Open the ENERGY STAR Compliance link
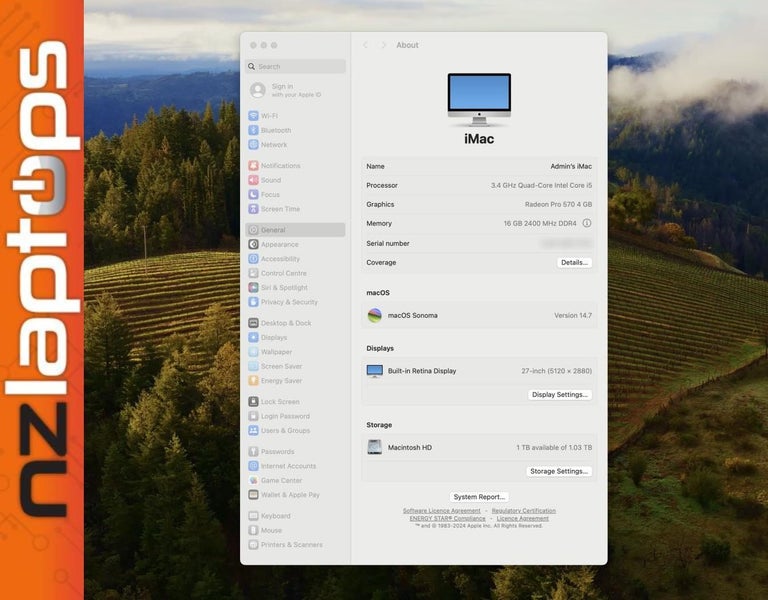The width and height of the screenshot is (768, 600). click(447, 518)
